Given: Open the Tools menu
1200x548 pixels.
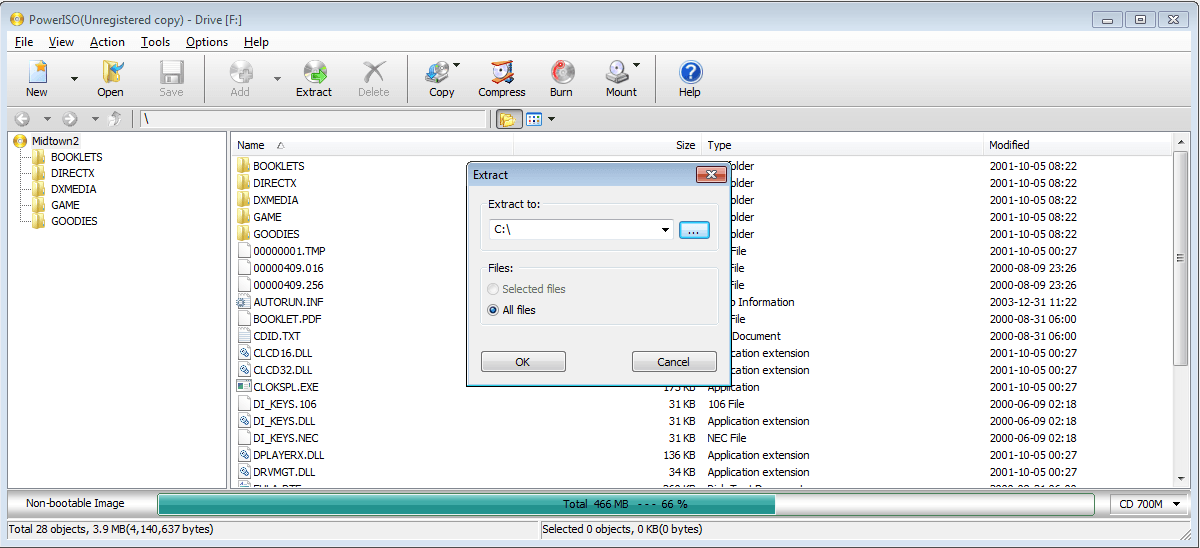Looking at the screenshot, I should [155, 42].
